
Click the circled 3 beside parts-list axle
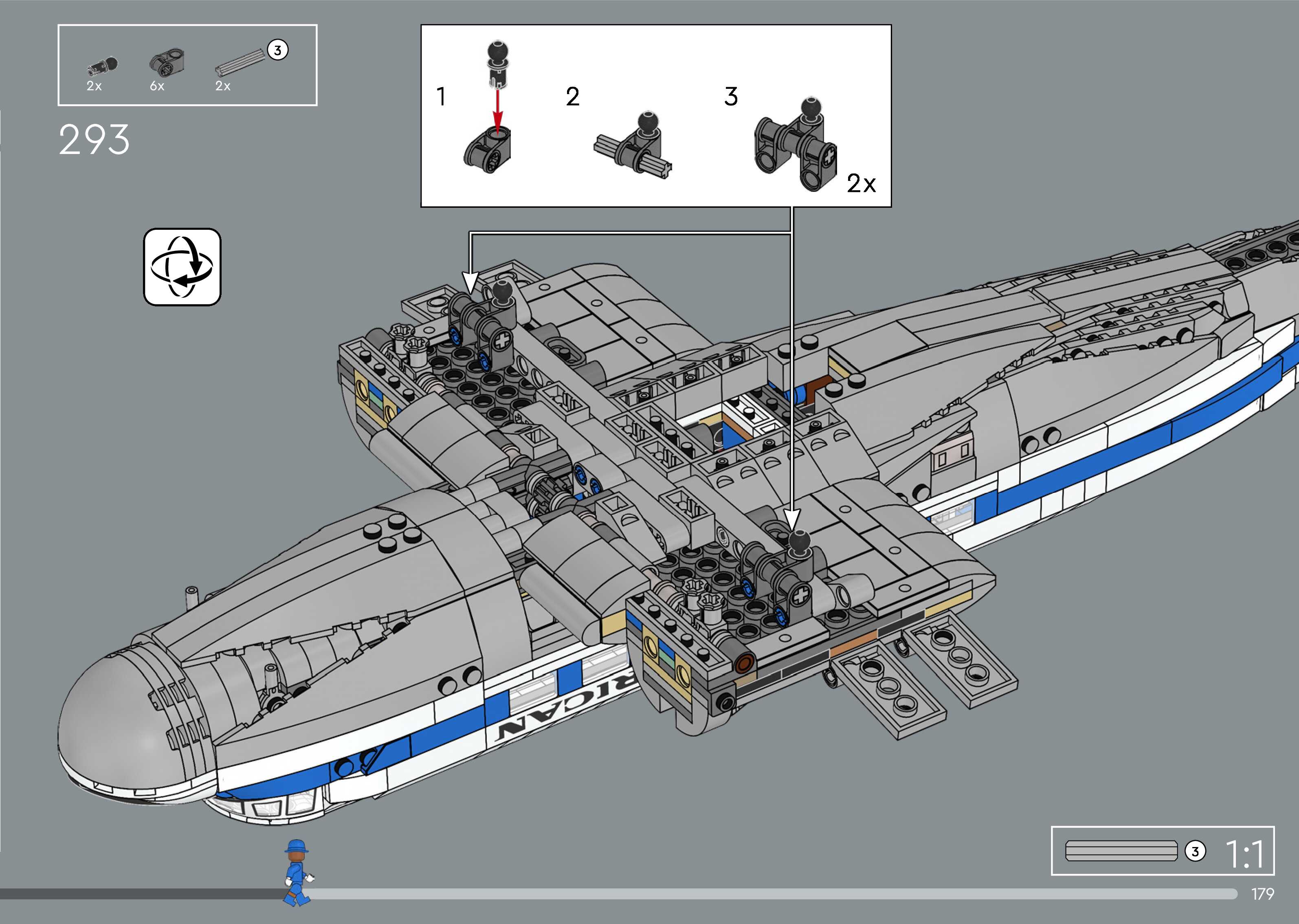277,50
